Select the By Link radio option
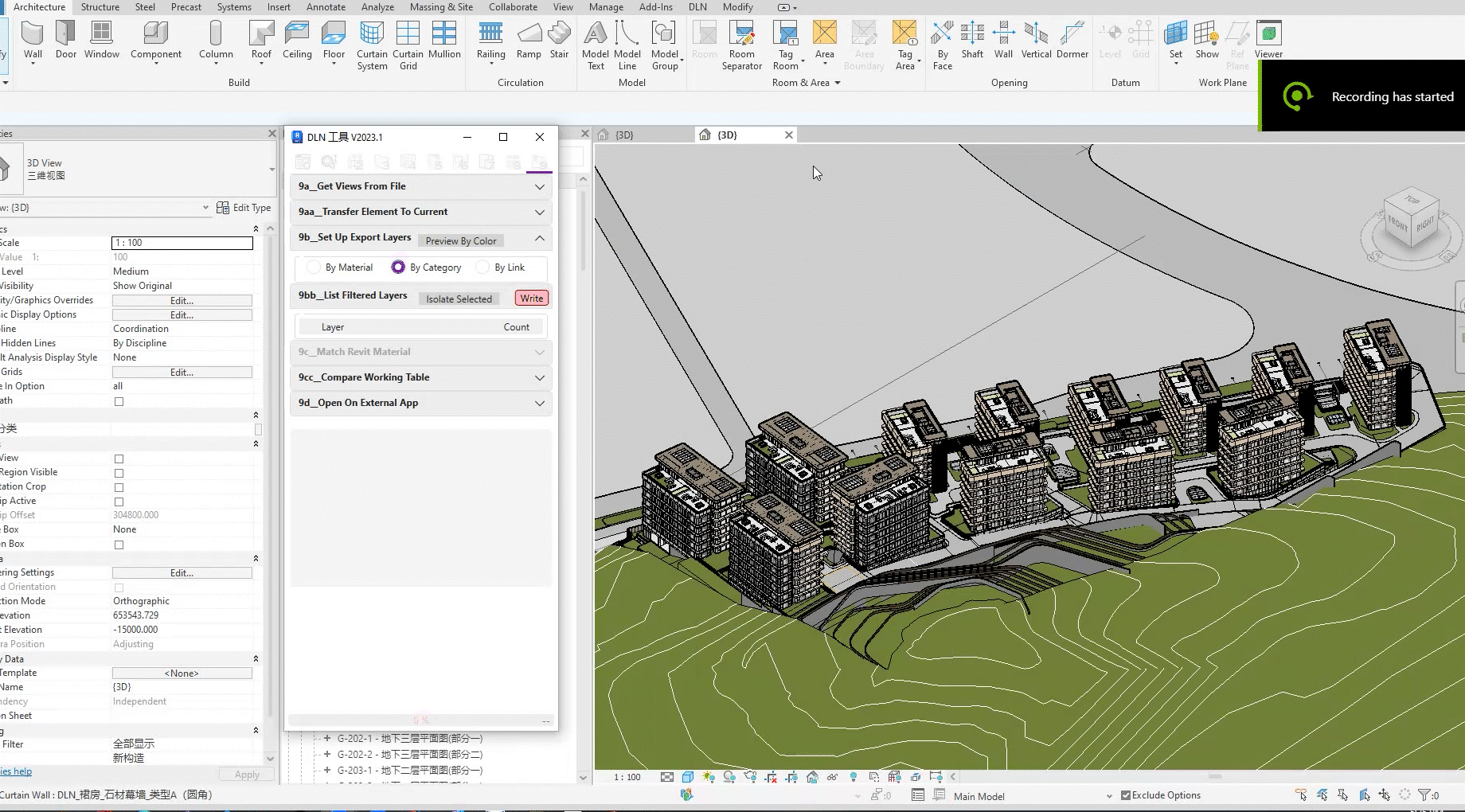Screen dimensions: 1465x812 [482, 267]
